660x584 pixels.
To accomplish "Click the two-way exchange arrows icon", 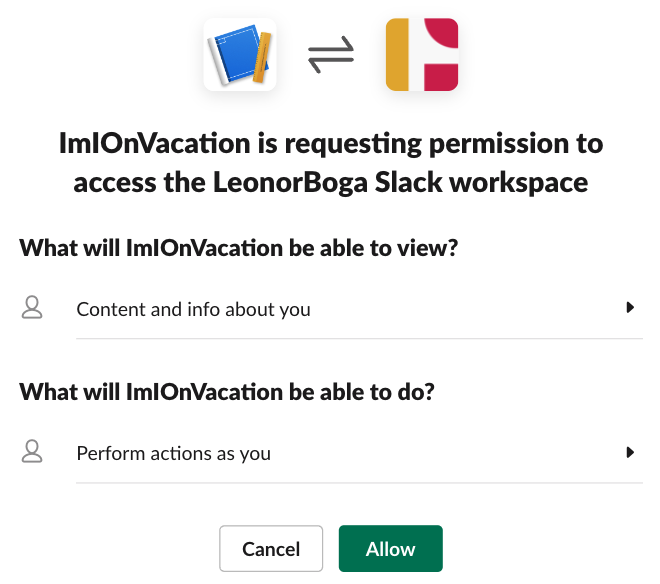I will [331, 54].
